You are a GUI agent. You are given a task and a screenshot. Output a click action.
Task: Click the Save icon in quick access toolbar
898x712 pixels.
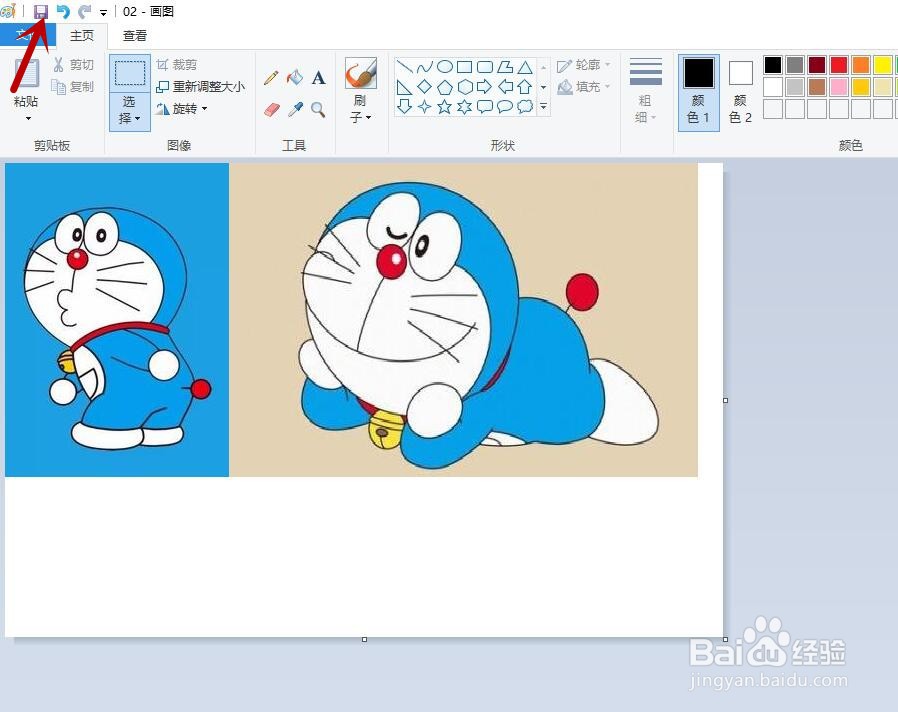pyautogui.click(x=40, y=11)
